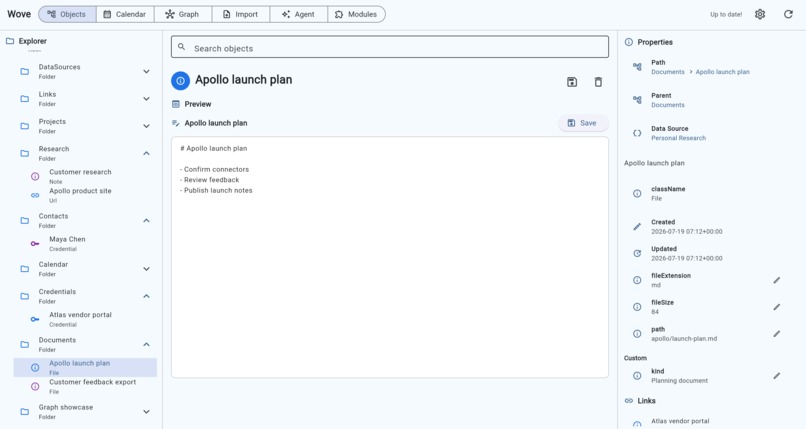Switch to the Calendar tab
The height and width of the screenshot is (429, 806).
click(125, 14)
